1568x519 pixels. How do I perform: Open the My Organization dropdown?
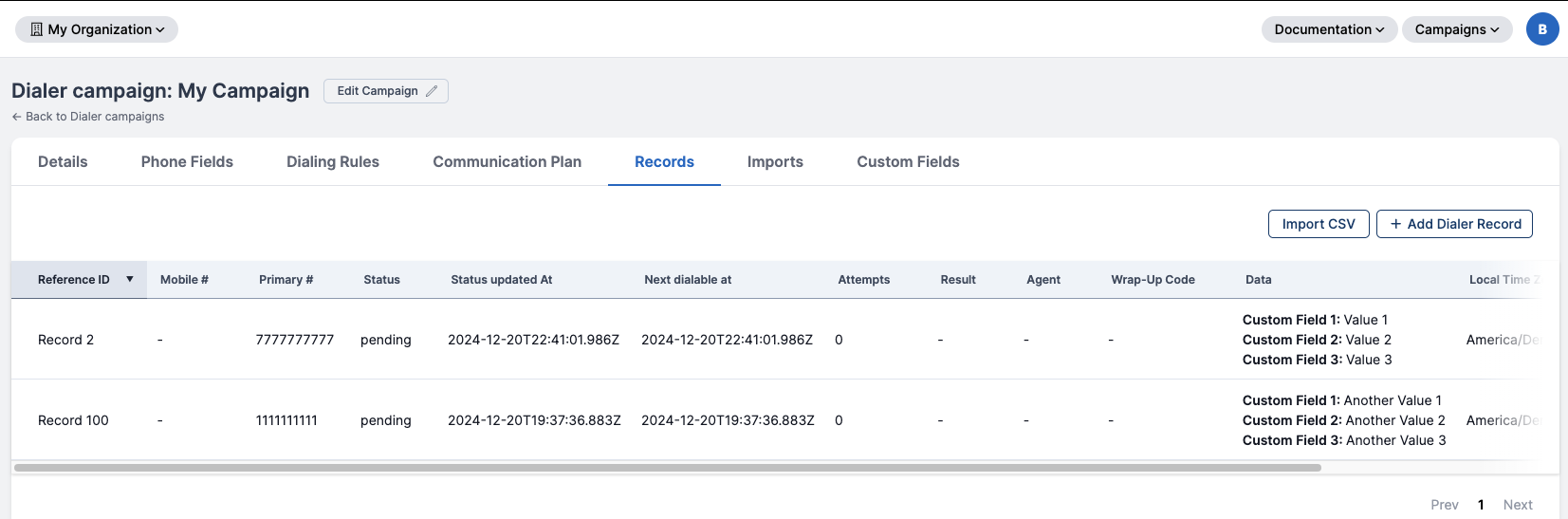[97, 29]
